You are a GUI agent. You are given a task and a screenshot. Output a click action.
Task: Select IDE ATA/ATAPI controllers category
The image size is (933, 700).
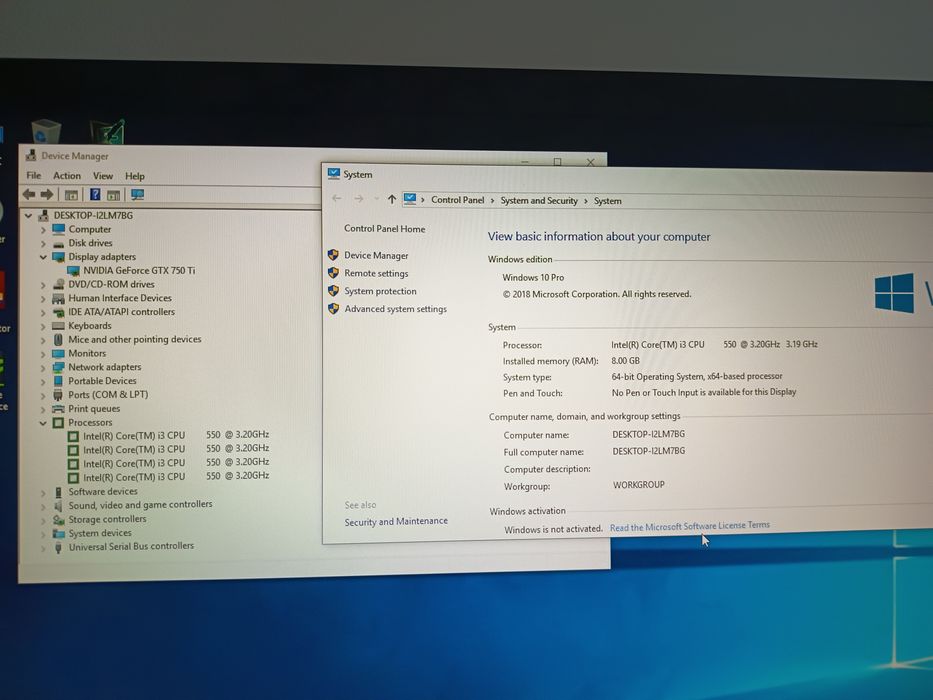(x=121, y=312)
